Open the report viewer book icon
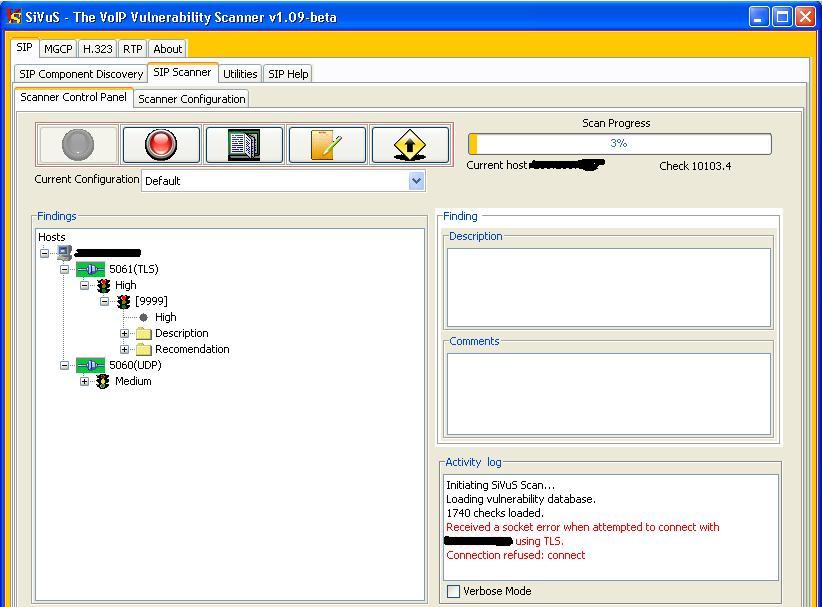This screenshot has height=607, width=822. tap(244, 145)
